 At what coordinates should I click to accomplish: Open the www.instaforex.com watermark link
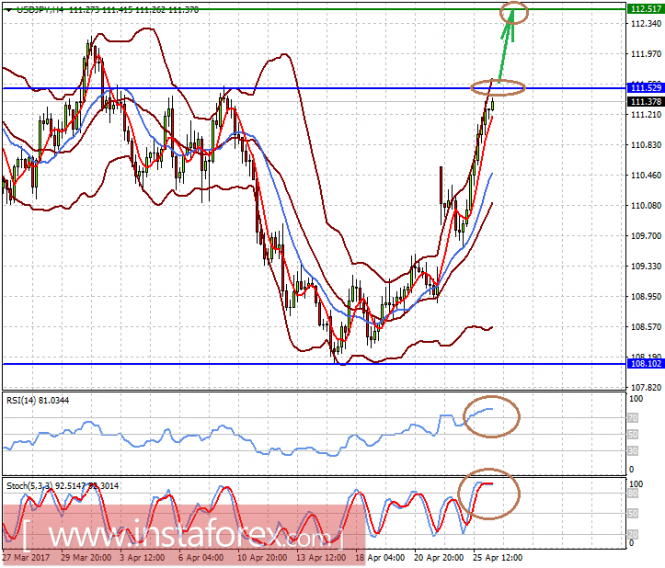184,536
